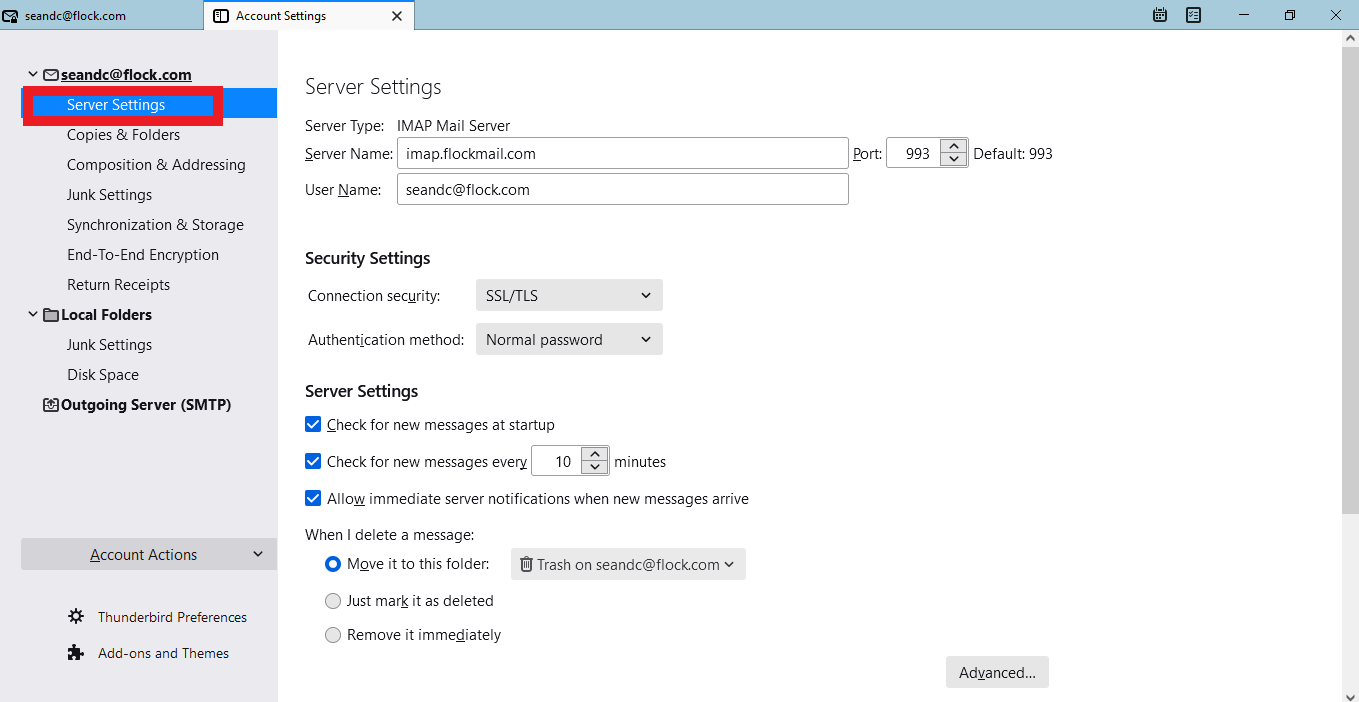Screen dimensions: 1359x702
Task: Toggle Check for new messages at startup
Action: tap(313, 425)
